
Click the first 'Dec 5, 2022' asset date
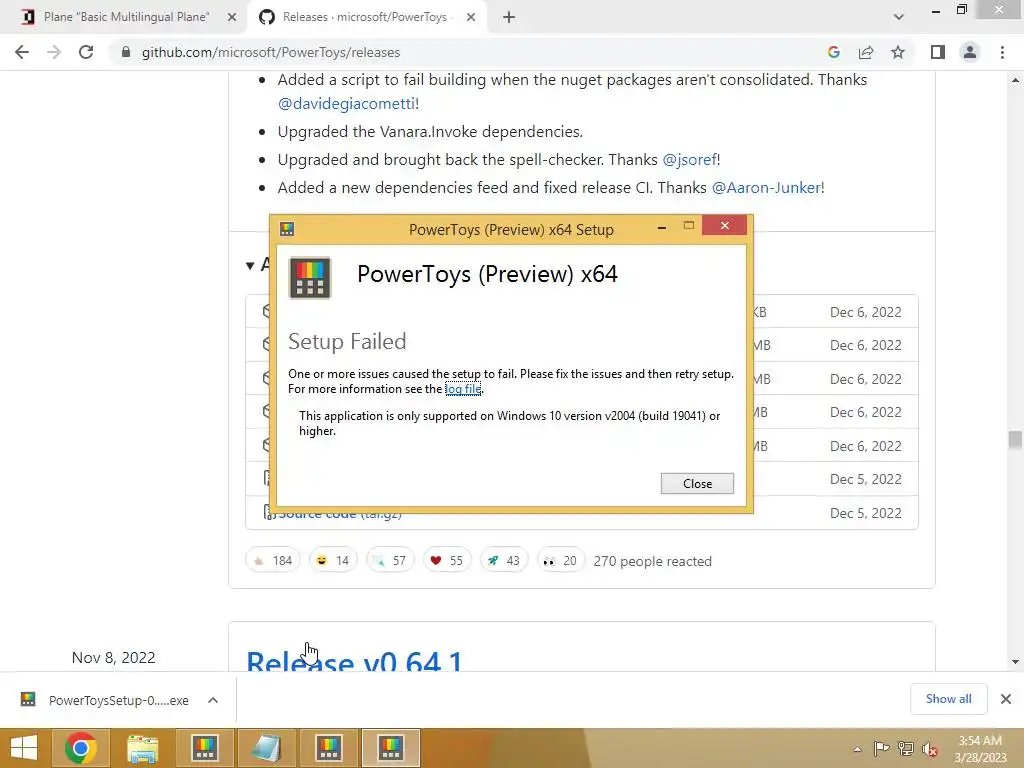(865, 479)
